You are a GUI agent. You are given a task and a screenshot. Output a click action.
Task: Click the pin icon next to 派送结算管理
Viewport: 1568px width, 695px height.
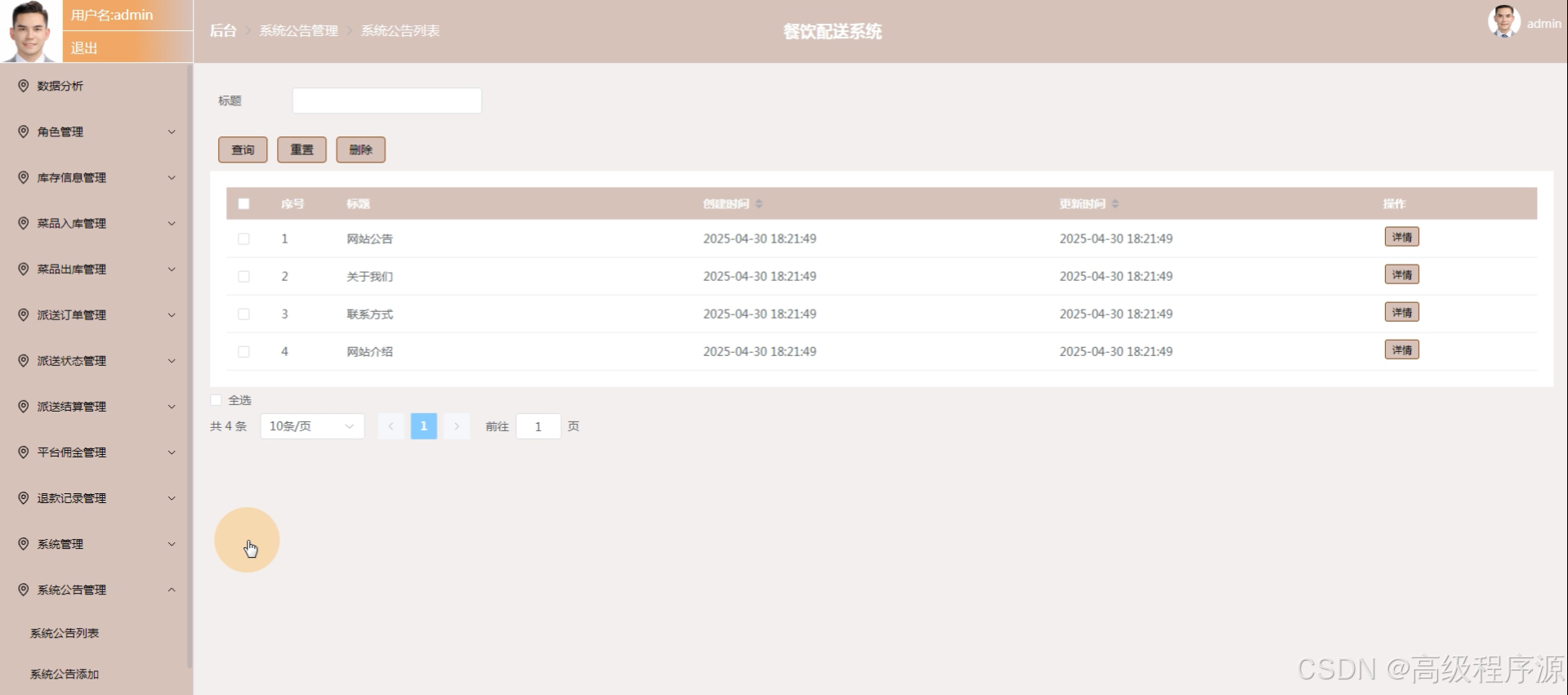(23, 406)
